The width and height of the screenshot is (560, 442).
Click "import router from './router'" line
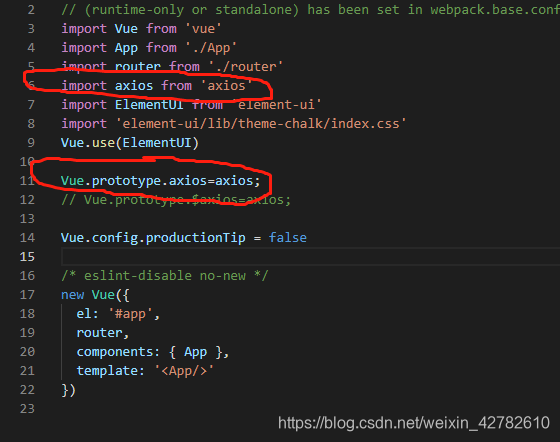(x=172, y=66)
